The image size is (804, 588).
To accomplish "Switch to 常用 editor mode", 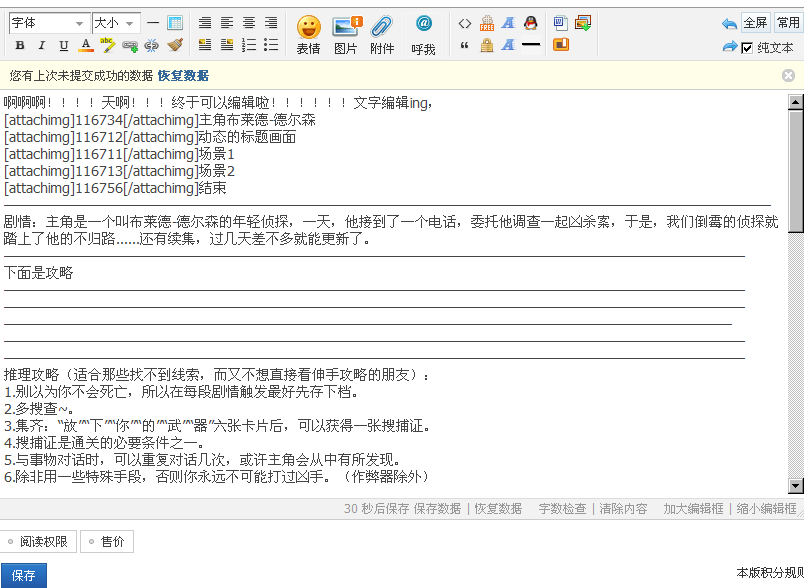I will [788, 23].
